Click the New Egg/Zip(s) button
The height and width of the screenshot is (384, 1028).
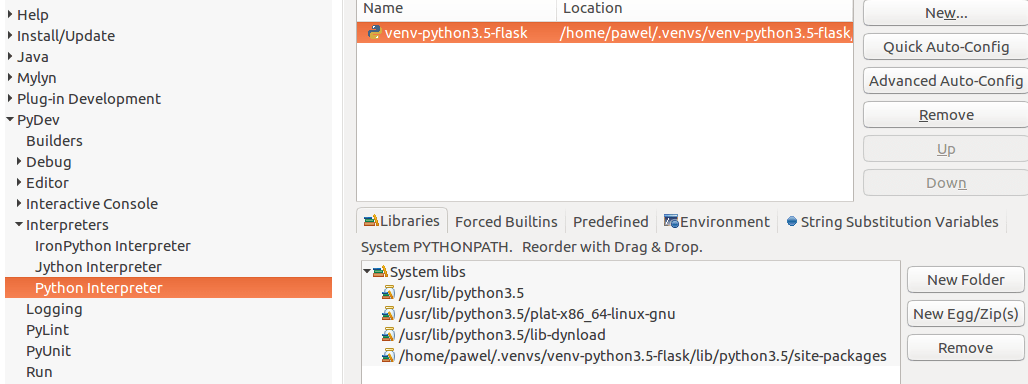(x=966, y=314)
